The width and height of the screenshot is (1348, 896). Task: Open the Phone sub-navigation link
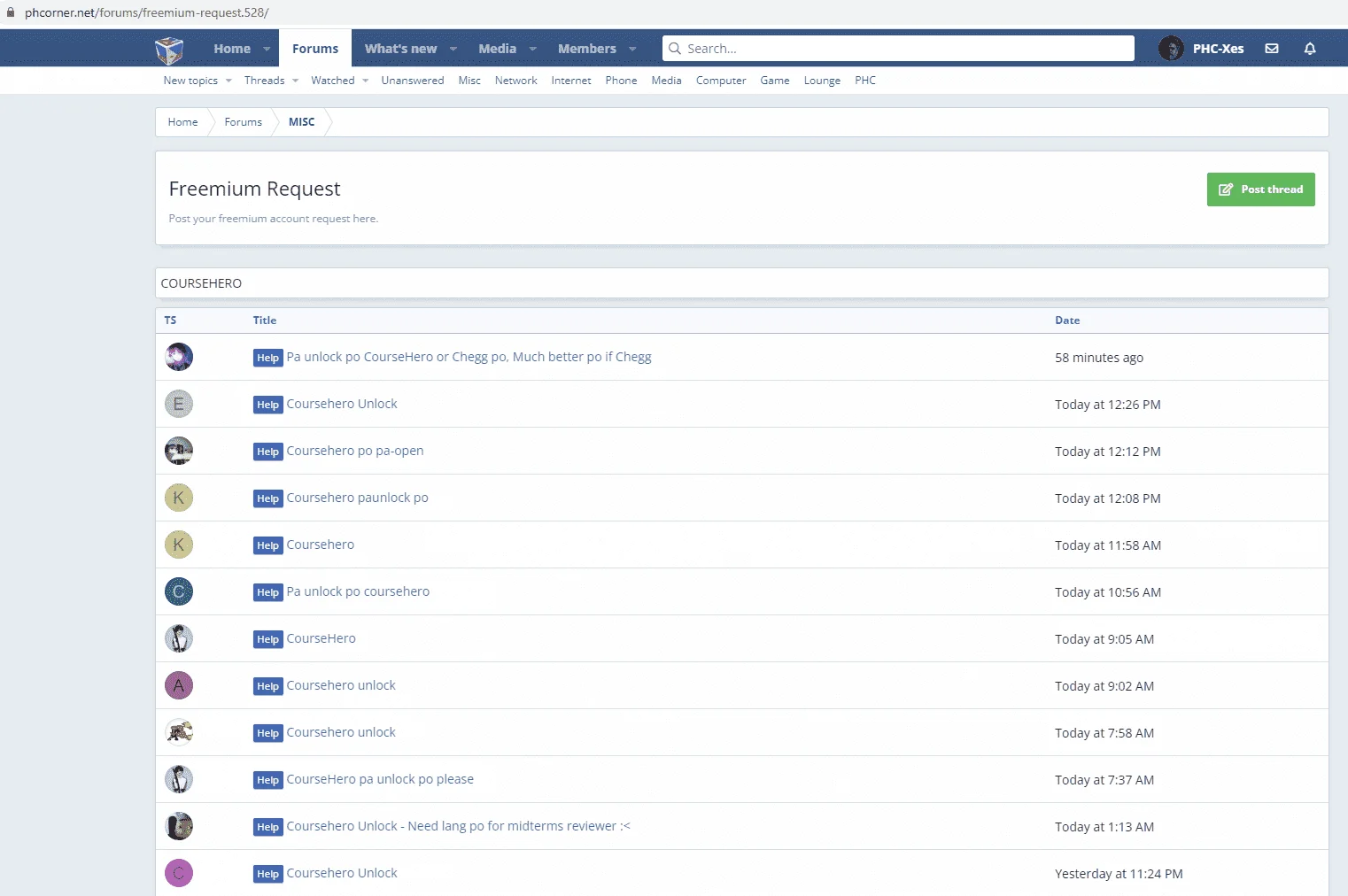pos(622,81)
